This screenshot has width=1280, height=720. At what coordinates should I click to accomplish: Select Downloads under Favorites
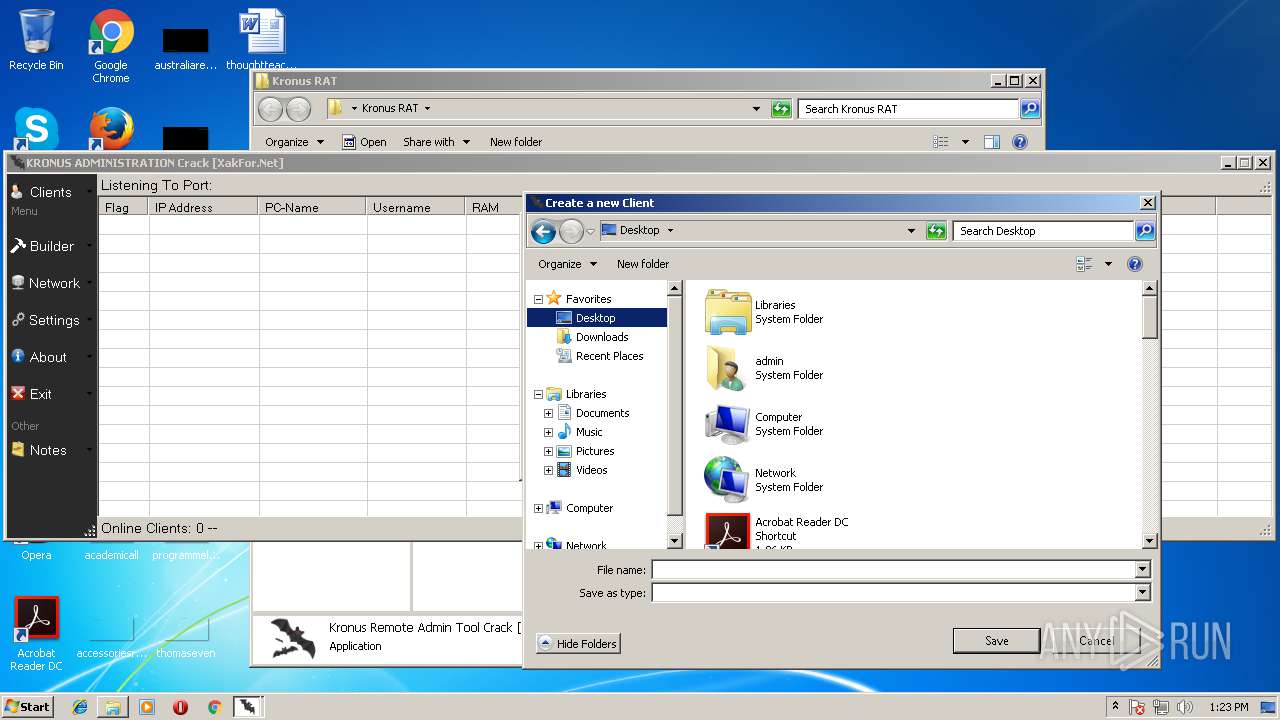[602, 337]
